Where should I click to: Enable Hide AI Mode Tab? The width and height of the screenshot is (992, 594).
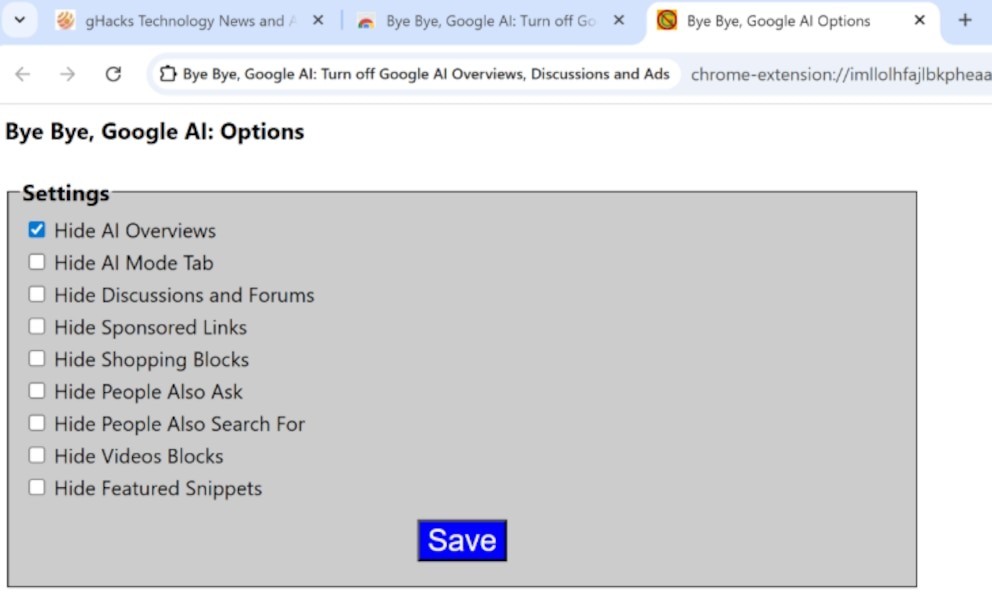(37, 262)
